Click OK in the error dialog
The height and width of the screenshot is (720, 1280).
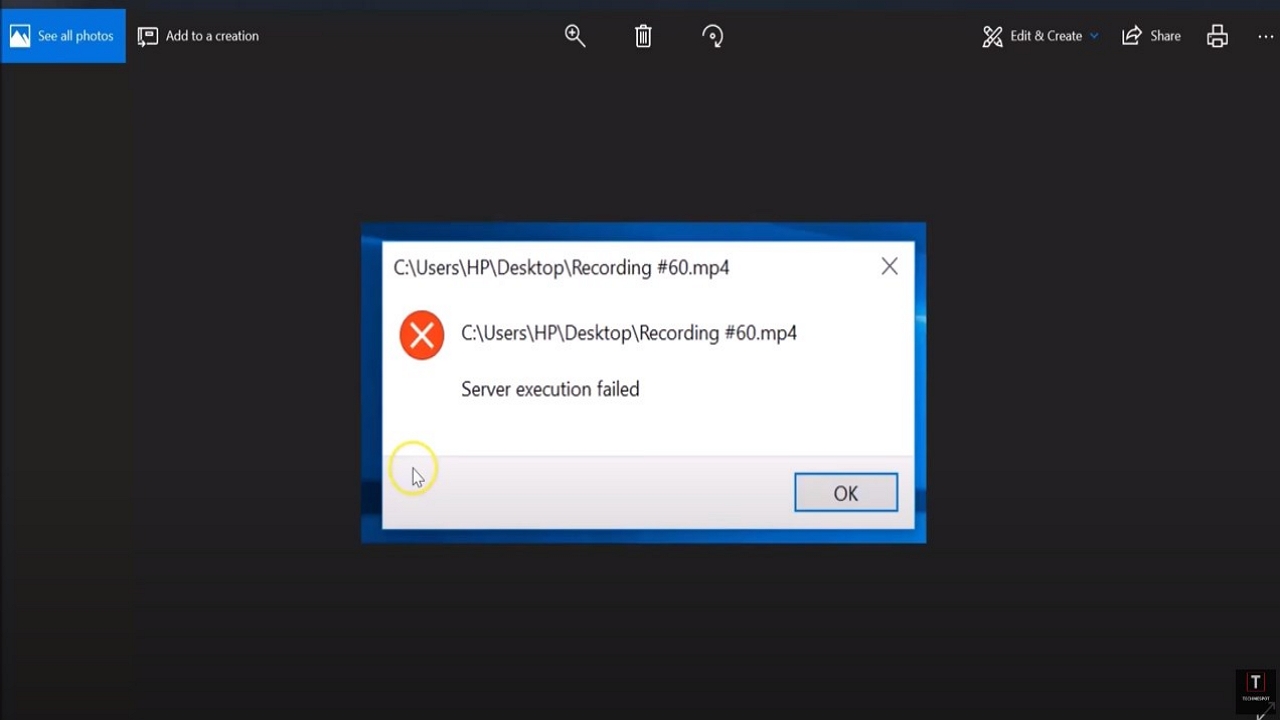pos(846,492)
